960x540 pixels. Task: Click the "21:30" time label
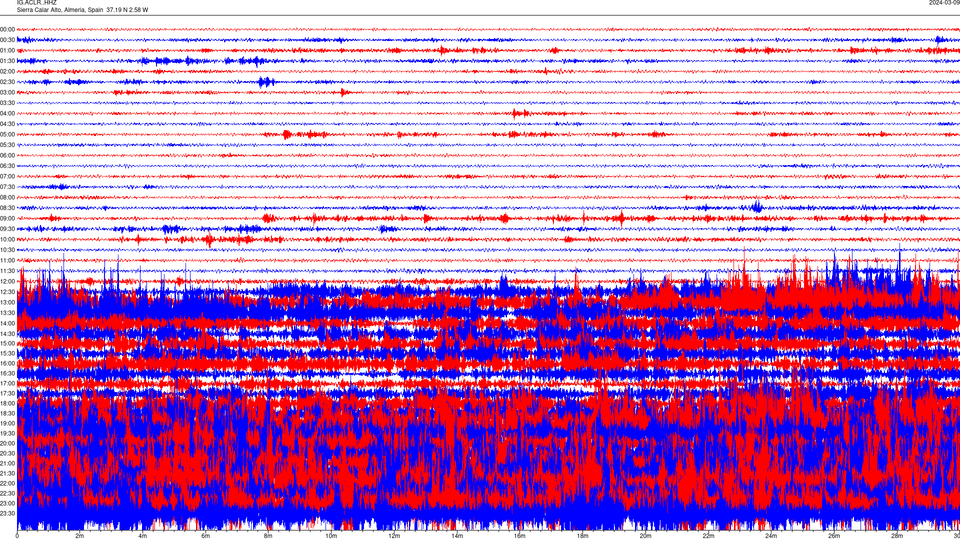[x=7, y=473]
